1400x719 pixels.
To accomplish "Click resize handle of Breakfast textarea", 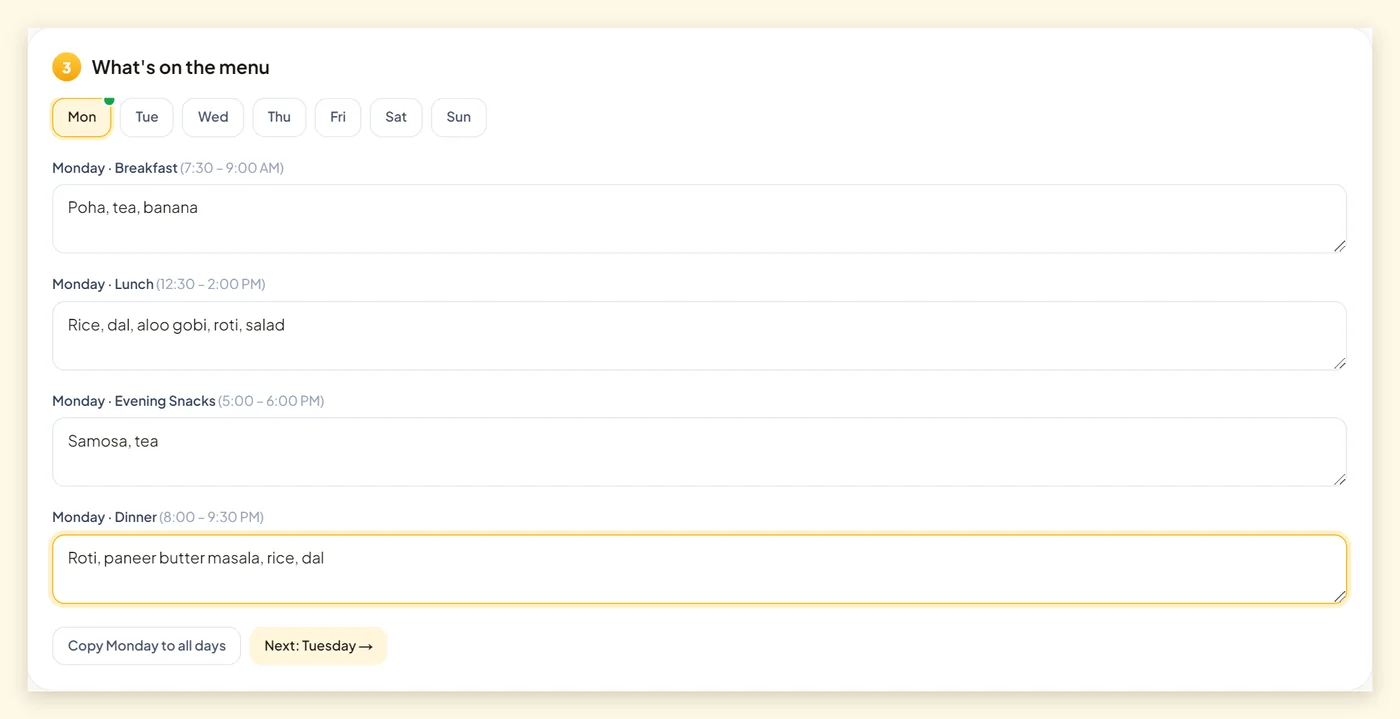I will coord(1339,246).
